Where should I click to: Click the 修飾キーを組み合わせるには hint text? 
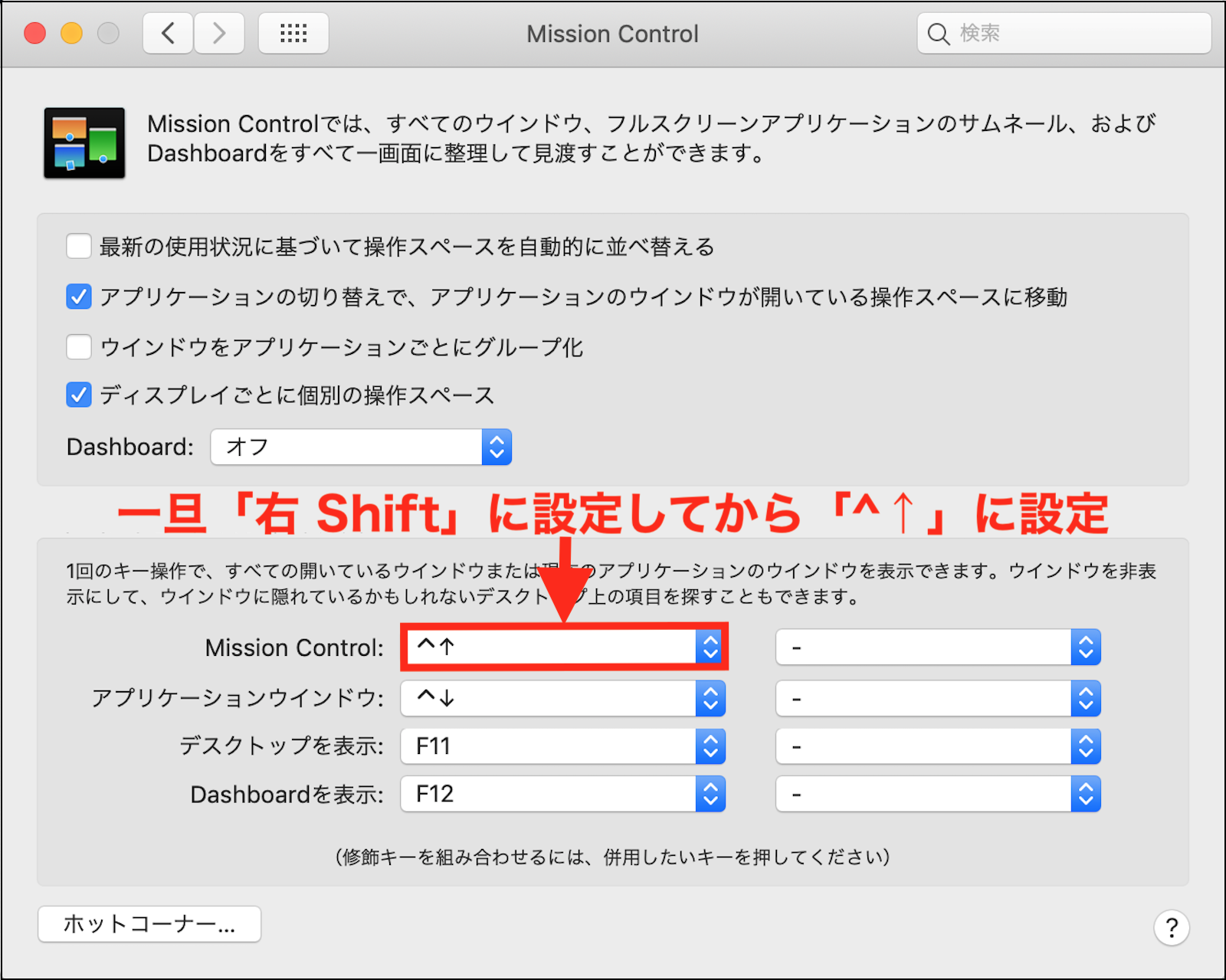point(612,857)
